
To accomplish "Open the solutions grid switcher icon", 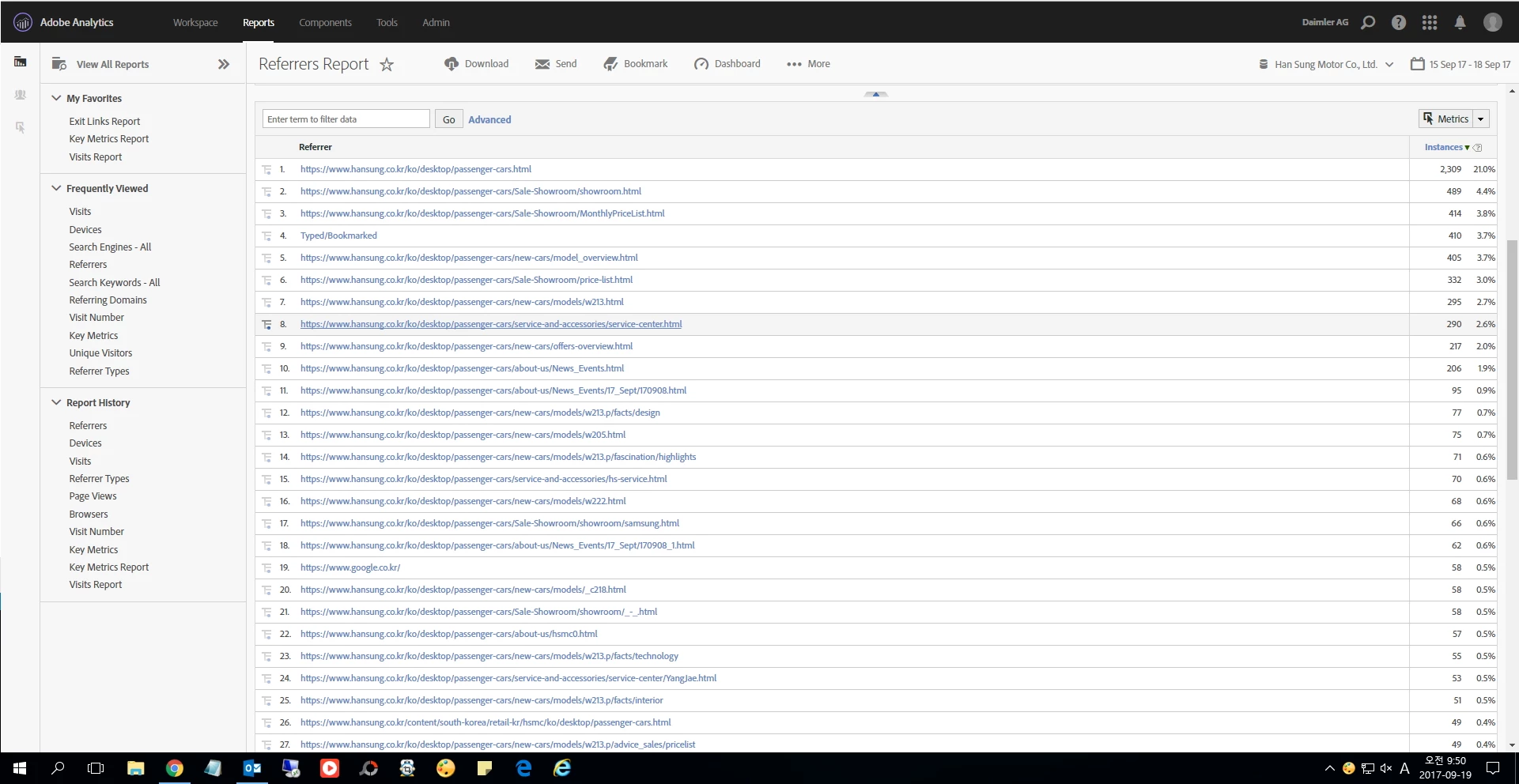I will tap(1430, 22).
